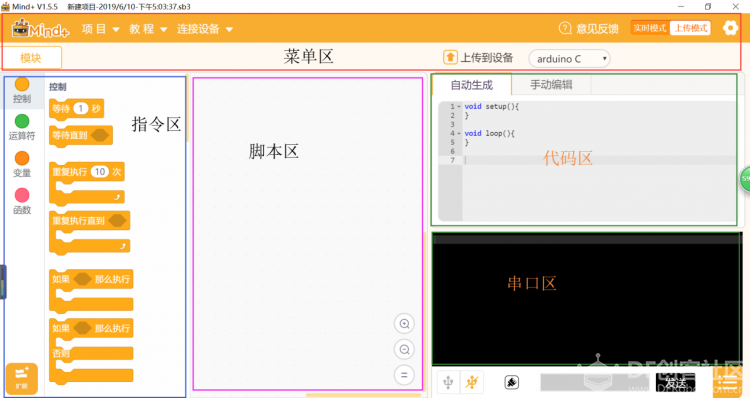Image resolution: width=750 pixels, height=398 pixels.
Task: Select the 控制 block category
Action: tap(22, 90)
